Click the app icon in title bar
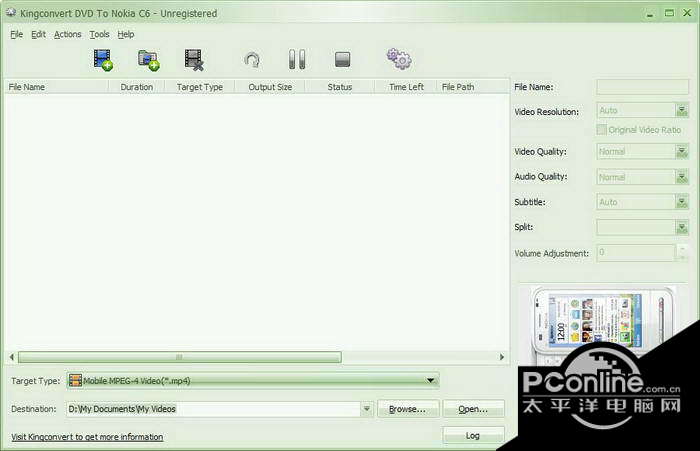Screen dimensions: 700x451 [x=11, y=13]
